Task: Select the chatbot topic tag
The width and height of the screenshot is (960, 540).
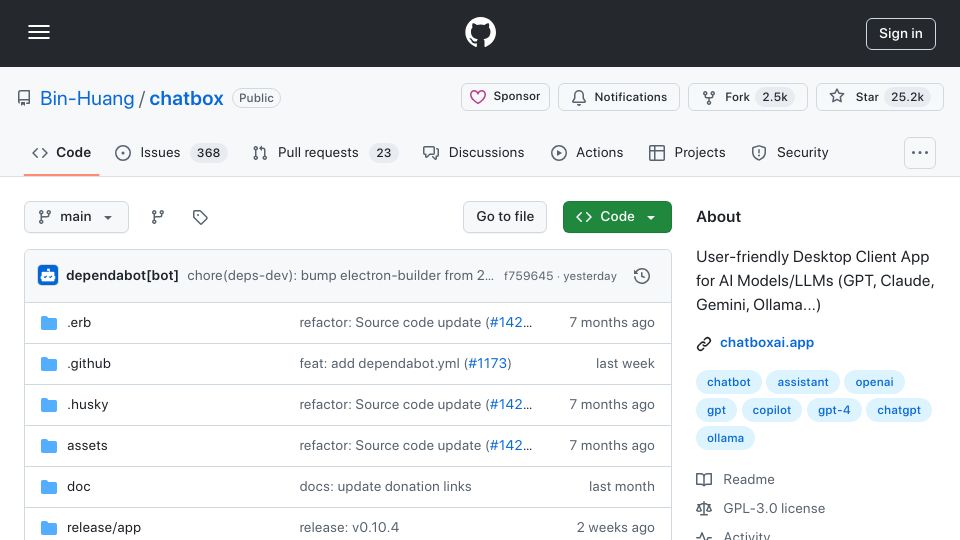Action: tap(729, 382)
